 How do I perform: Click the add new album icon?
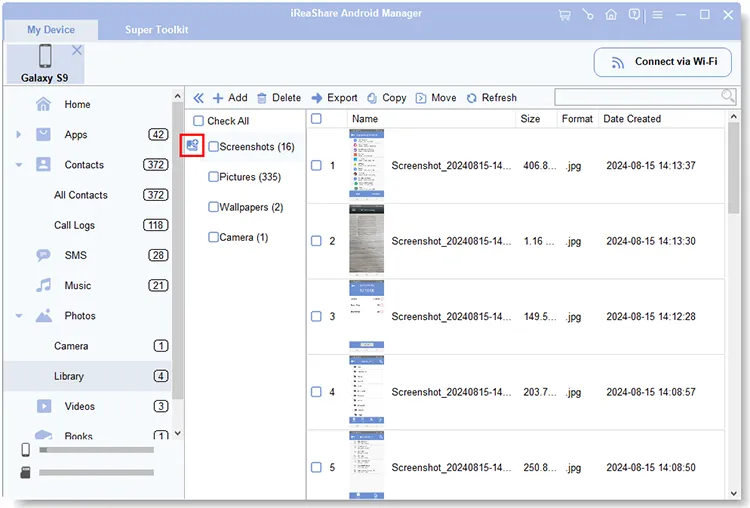(x=192, y=145)
